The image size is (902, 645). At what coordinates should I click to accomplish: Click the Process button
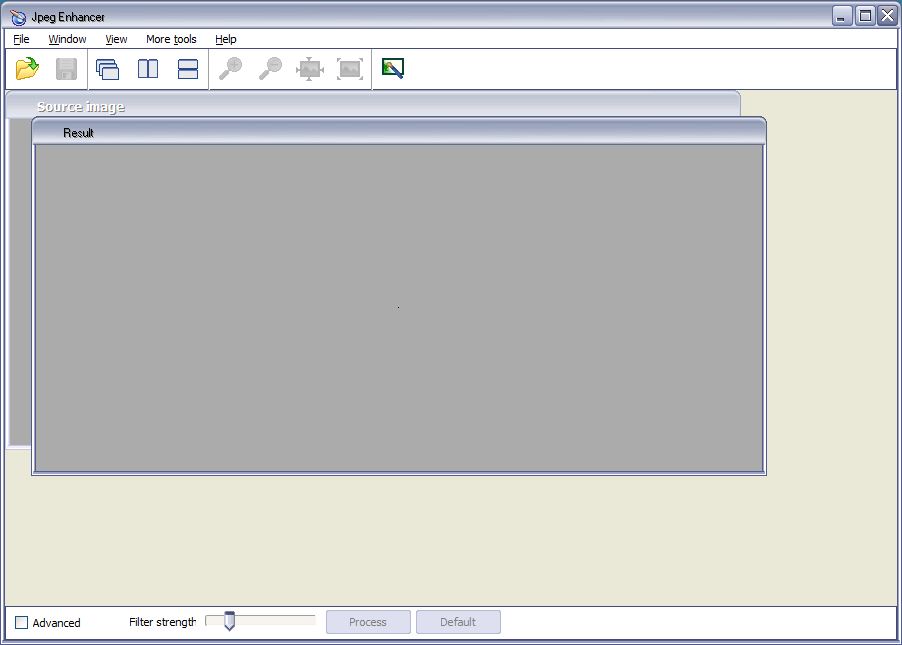click(x=368, y=622)
